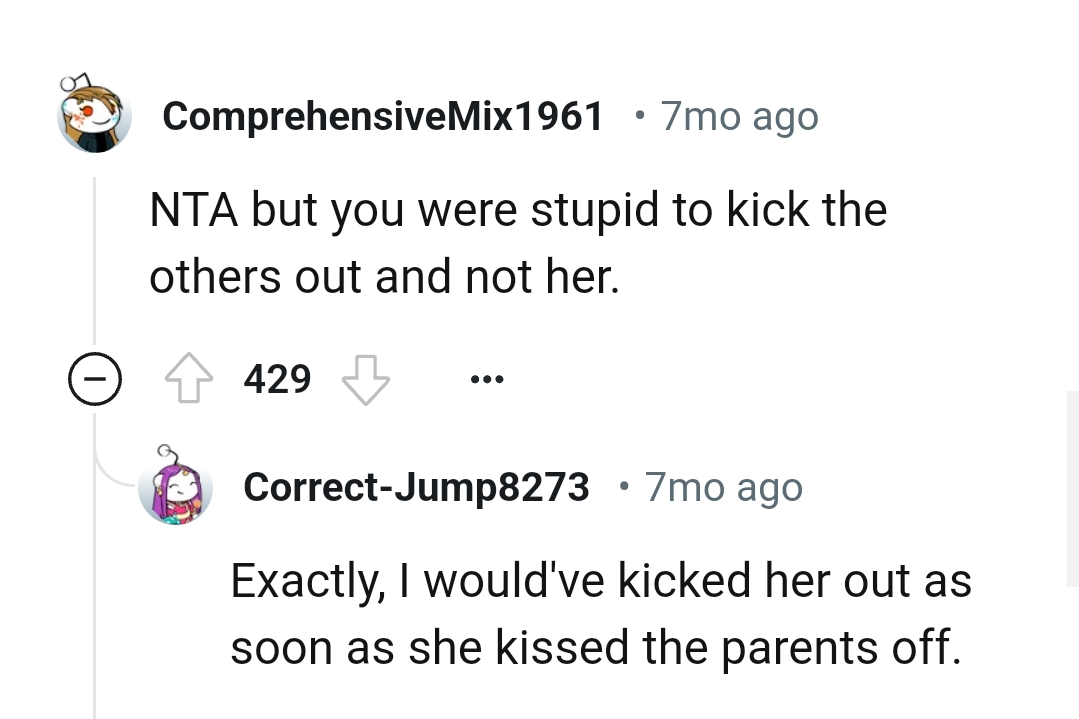Click the purple-haired snoo avatar icon

[x=176, y=487]
